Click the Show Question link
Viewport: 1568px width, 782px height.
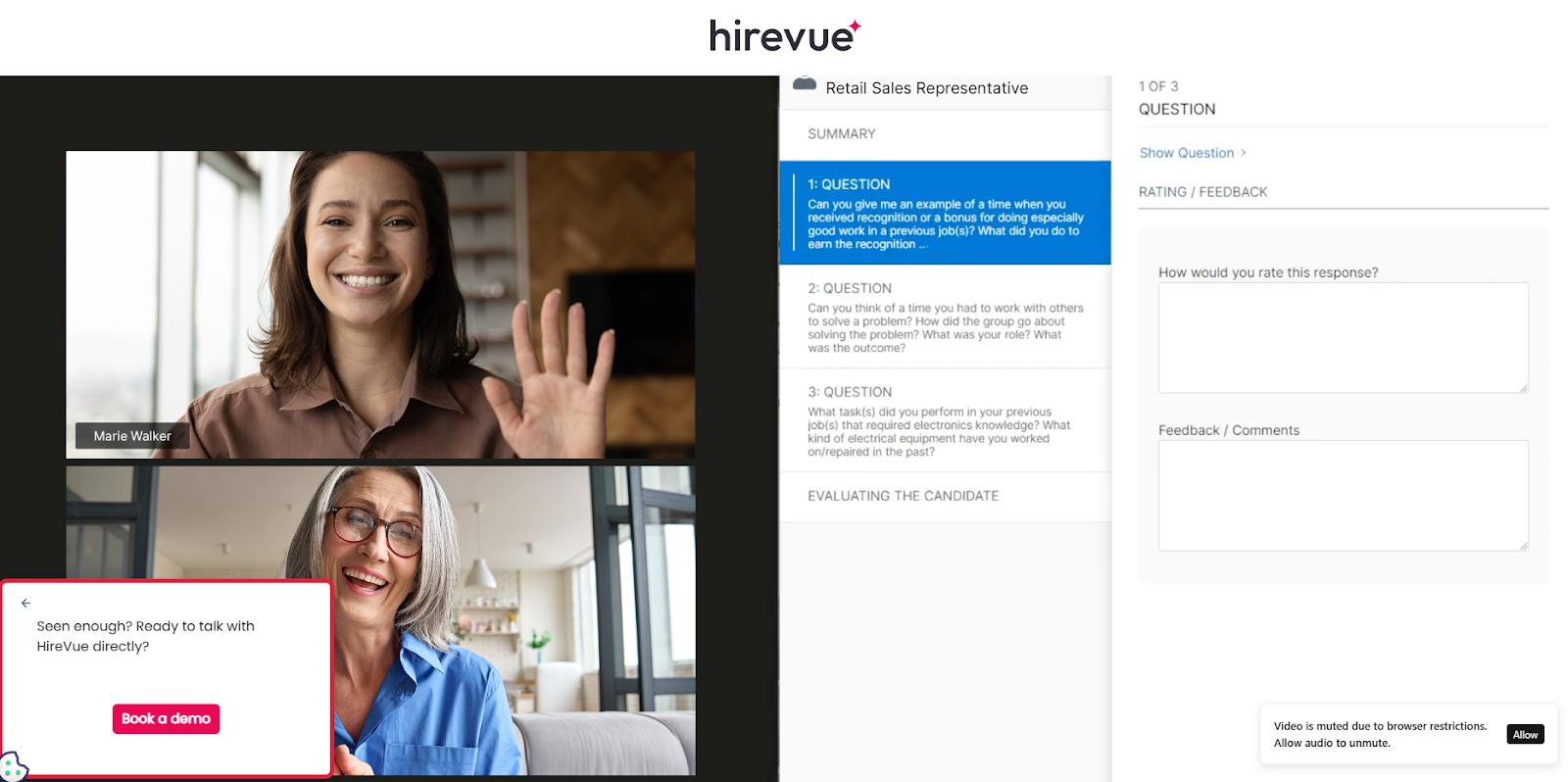click(x=1186, y=153)
